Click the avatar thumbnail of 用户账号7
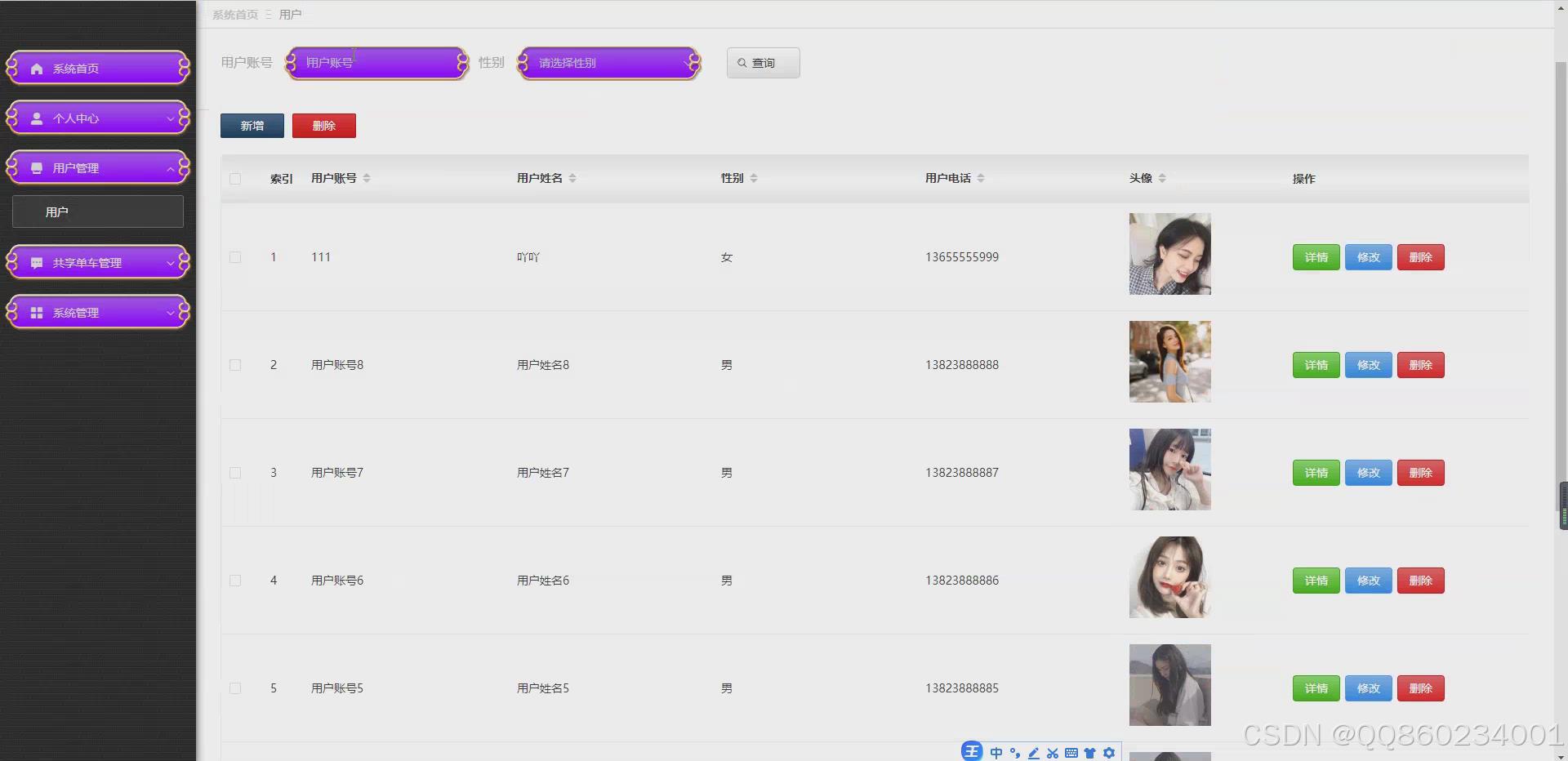 click(x=1170, y=470)
